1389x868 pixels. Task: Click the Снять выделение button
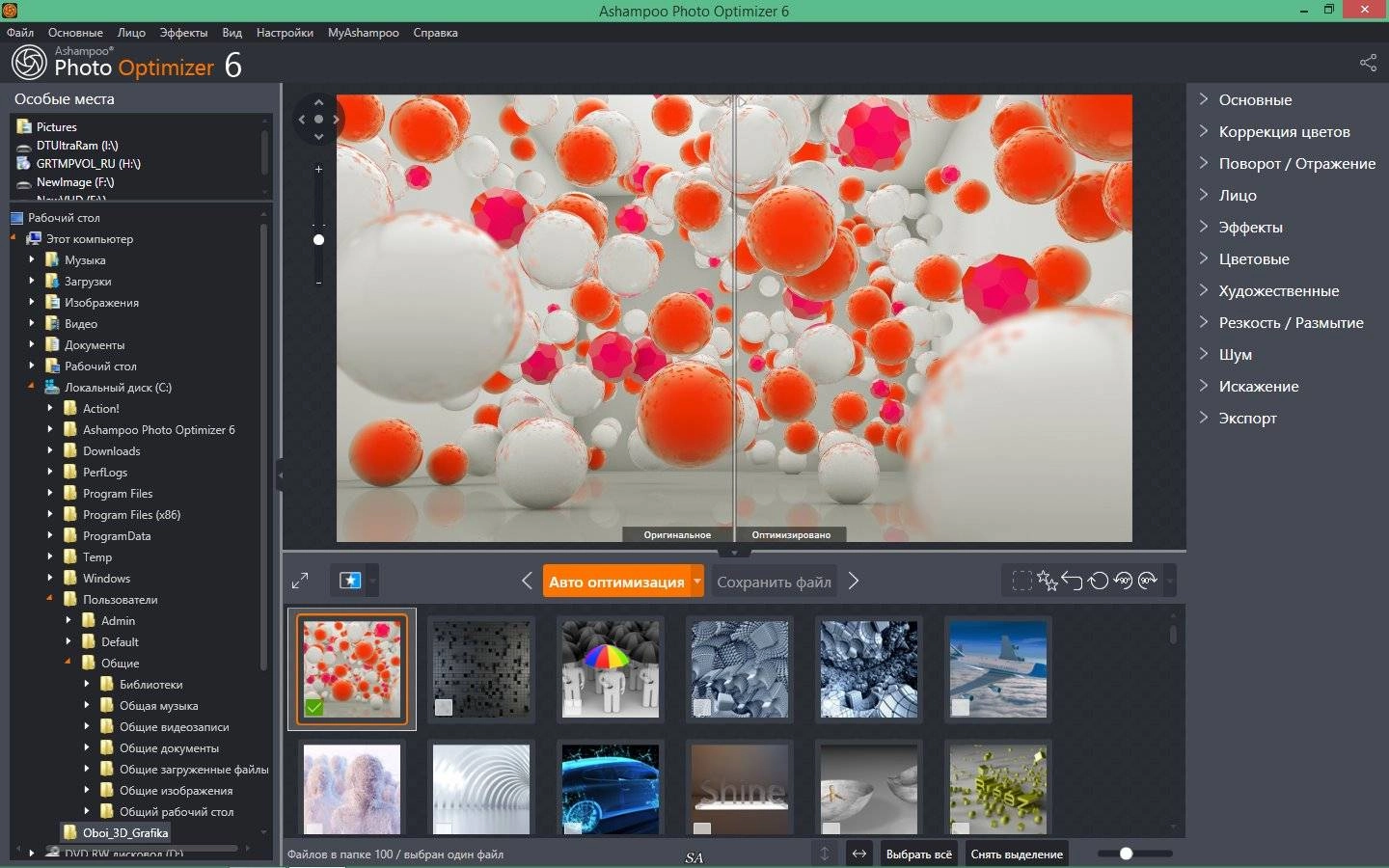click(1017, 854)
